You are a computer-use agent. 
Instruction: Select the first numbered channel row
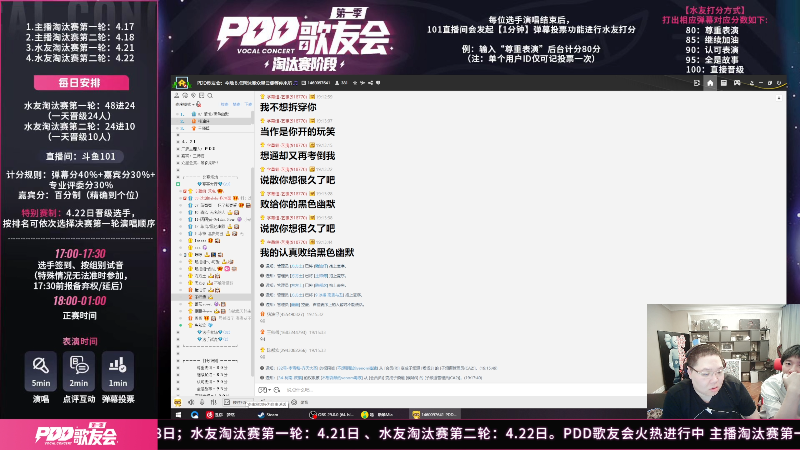[213, 114]
